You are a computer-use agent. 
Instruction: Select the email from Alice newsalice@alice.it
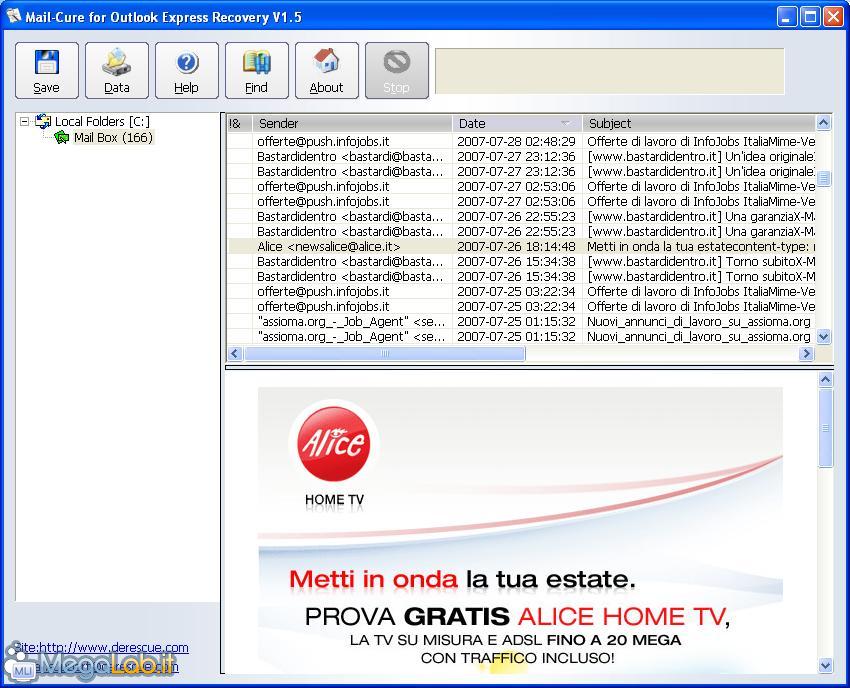[x=521, y=247]
